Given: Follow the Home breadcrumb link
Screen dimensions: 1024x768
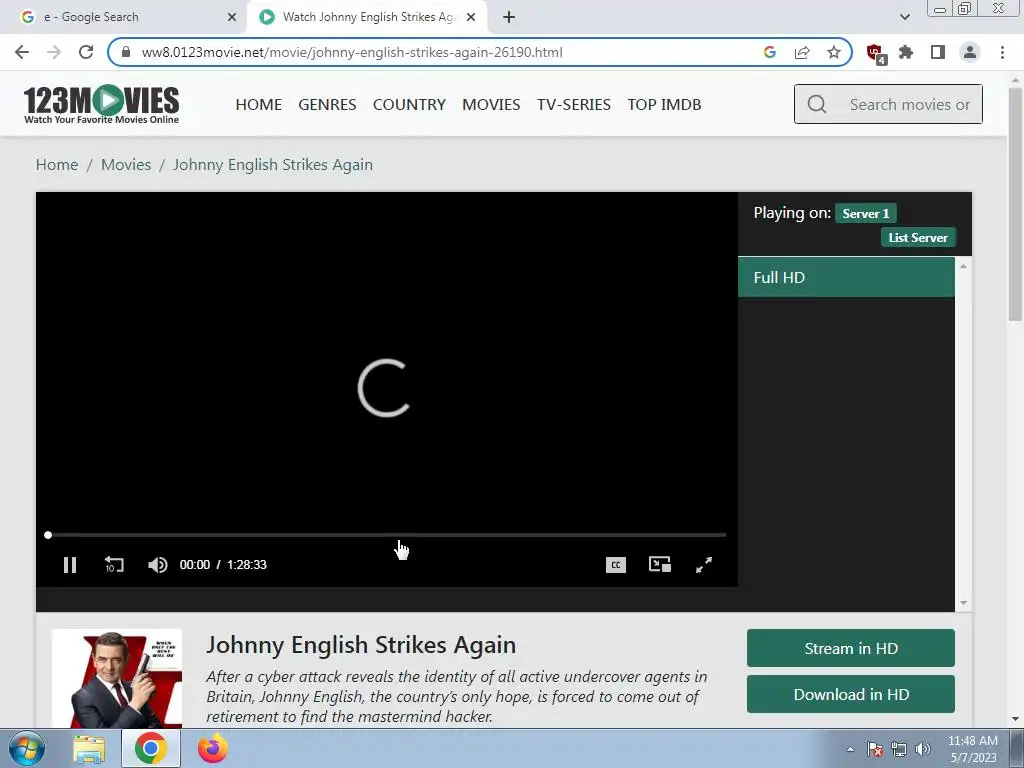Looking at the screenshot, I should tap(57, 165).
